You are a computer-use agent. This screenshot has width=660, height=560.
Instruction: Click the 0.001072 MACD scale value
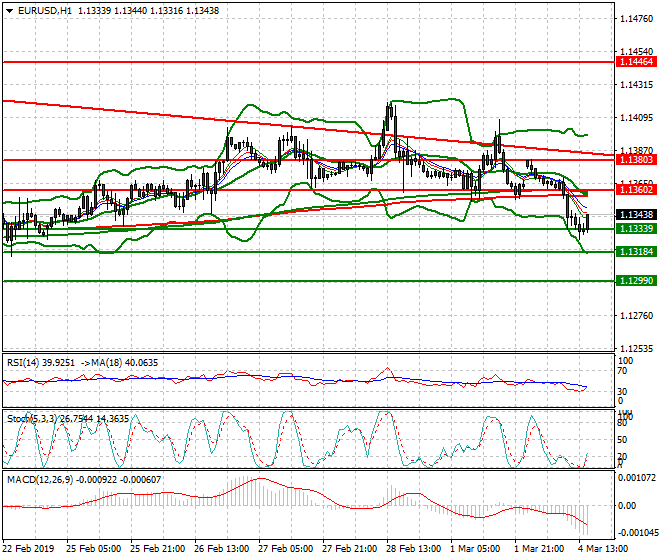pos(637,478)
